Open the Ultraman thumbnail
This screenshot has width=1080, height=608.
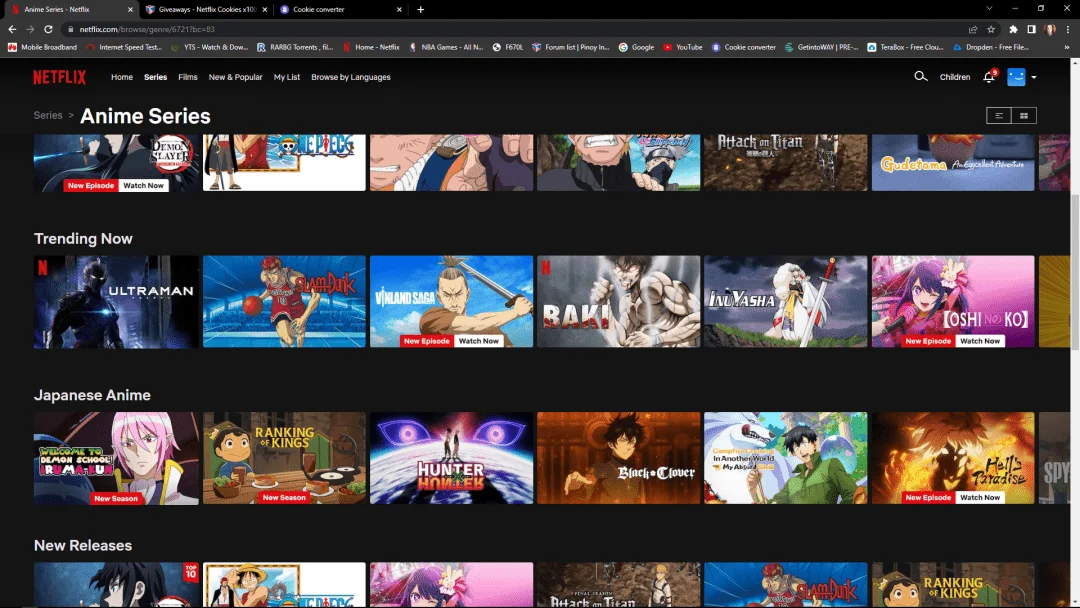116,302
